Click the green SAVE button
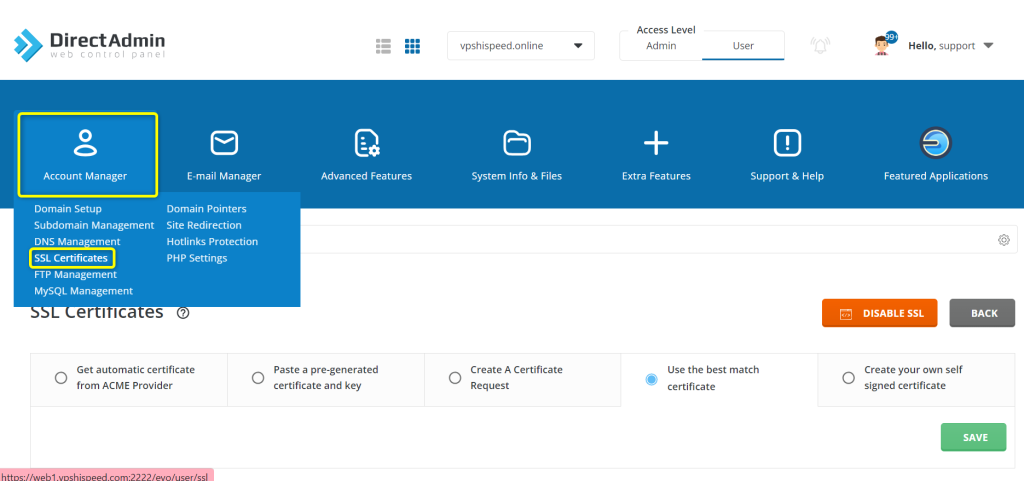 974,437
